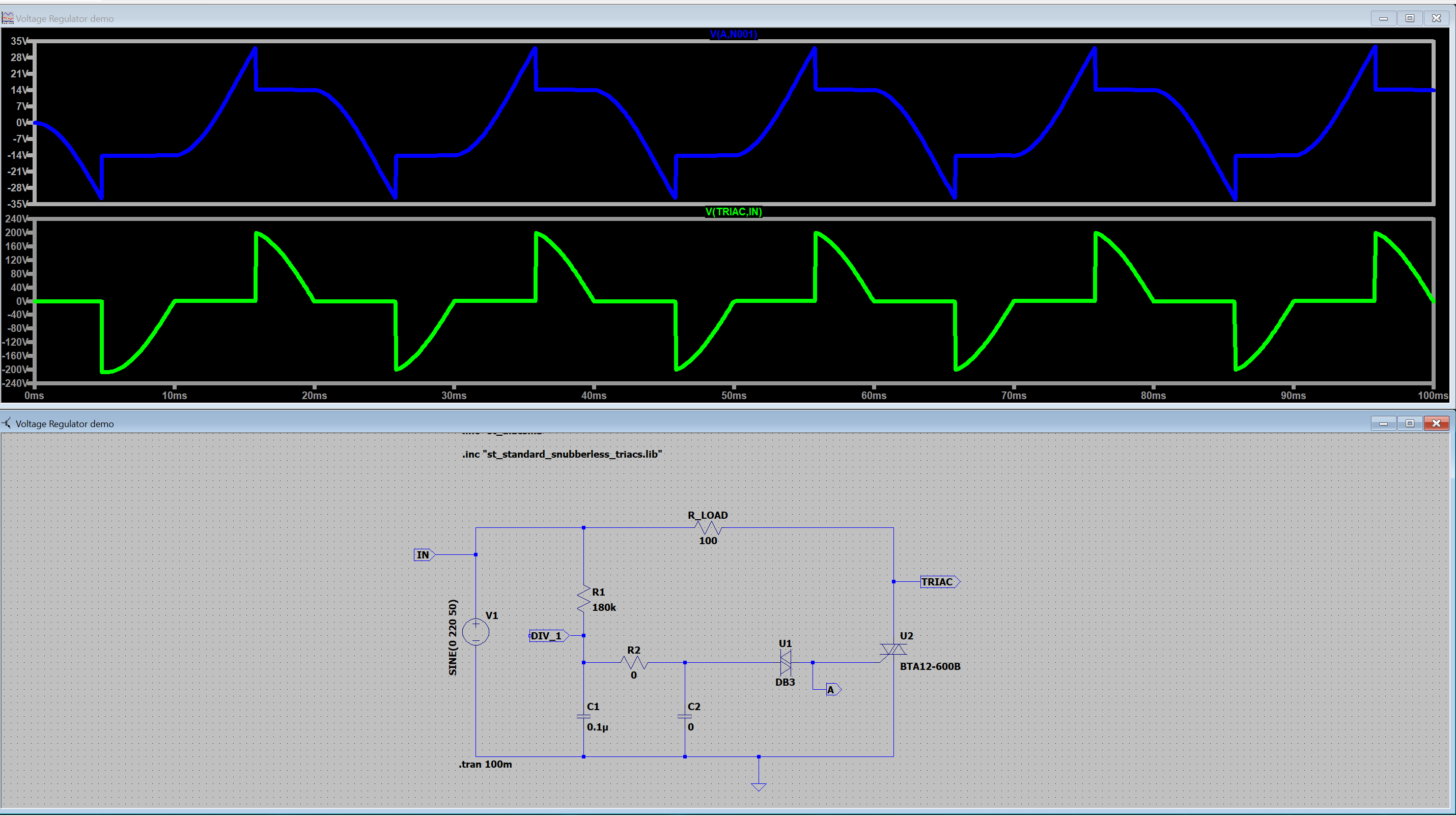Image resolution: width=1456 pixels, height=816 pixels.
Task: Click the 0 value of R2
Action: click(x=634, y=676)
